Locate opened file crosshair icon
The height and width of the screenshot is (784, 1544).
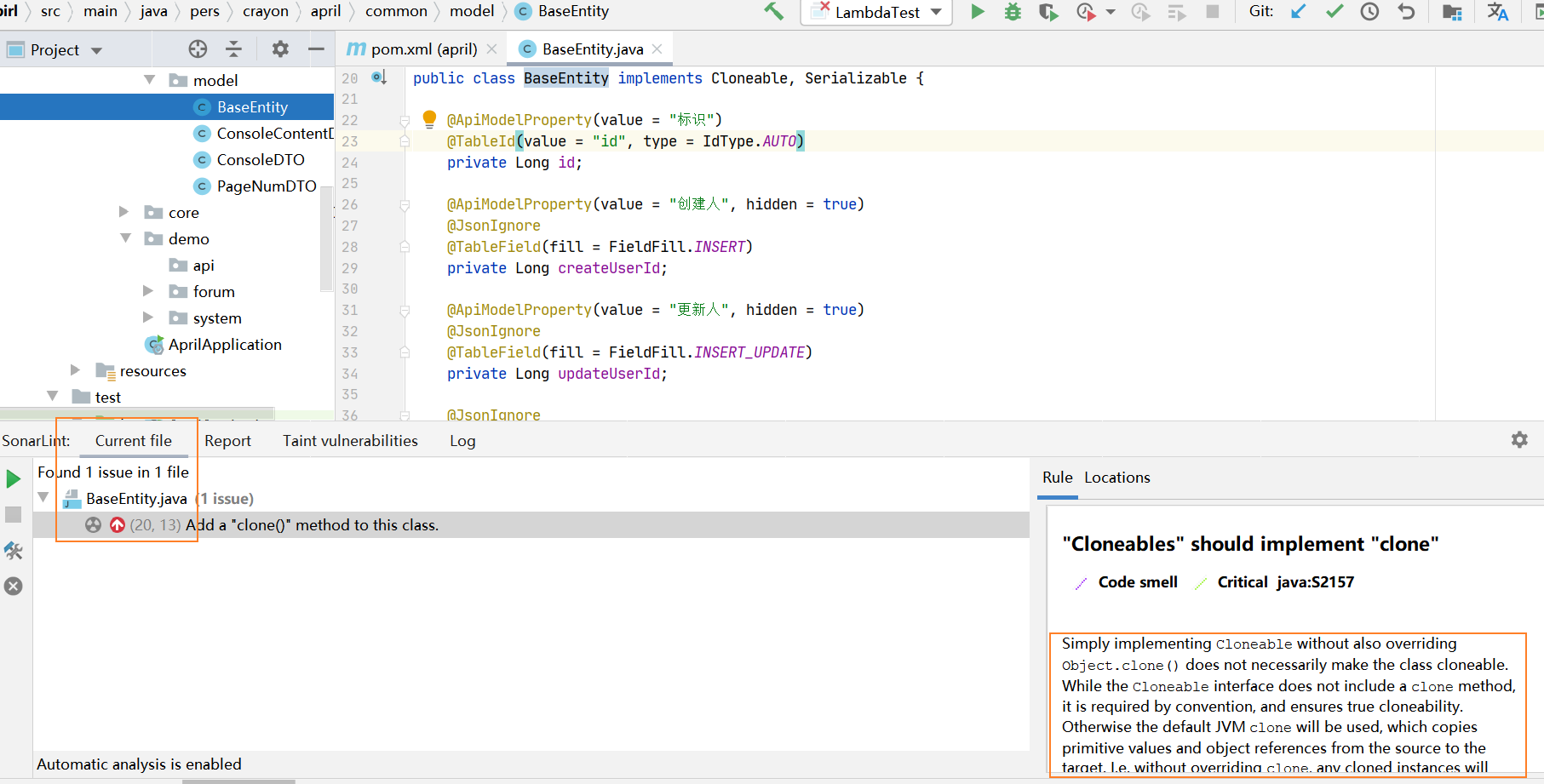click(198, 49)
